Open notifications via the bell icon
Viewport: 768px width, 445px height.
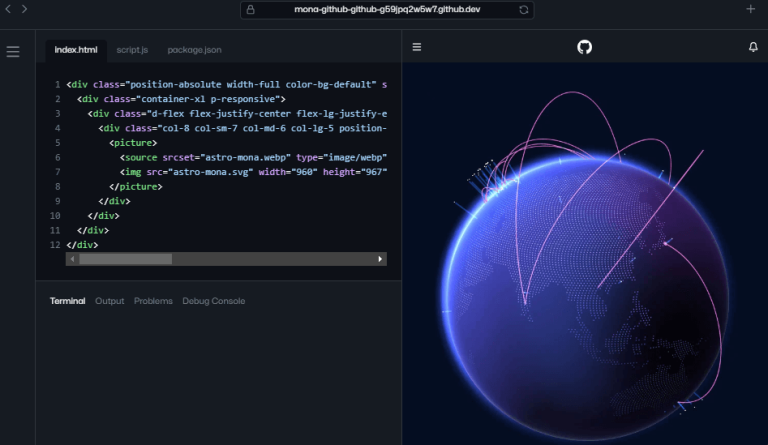753,47
